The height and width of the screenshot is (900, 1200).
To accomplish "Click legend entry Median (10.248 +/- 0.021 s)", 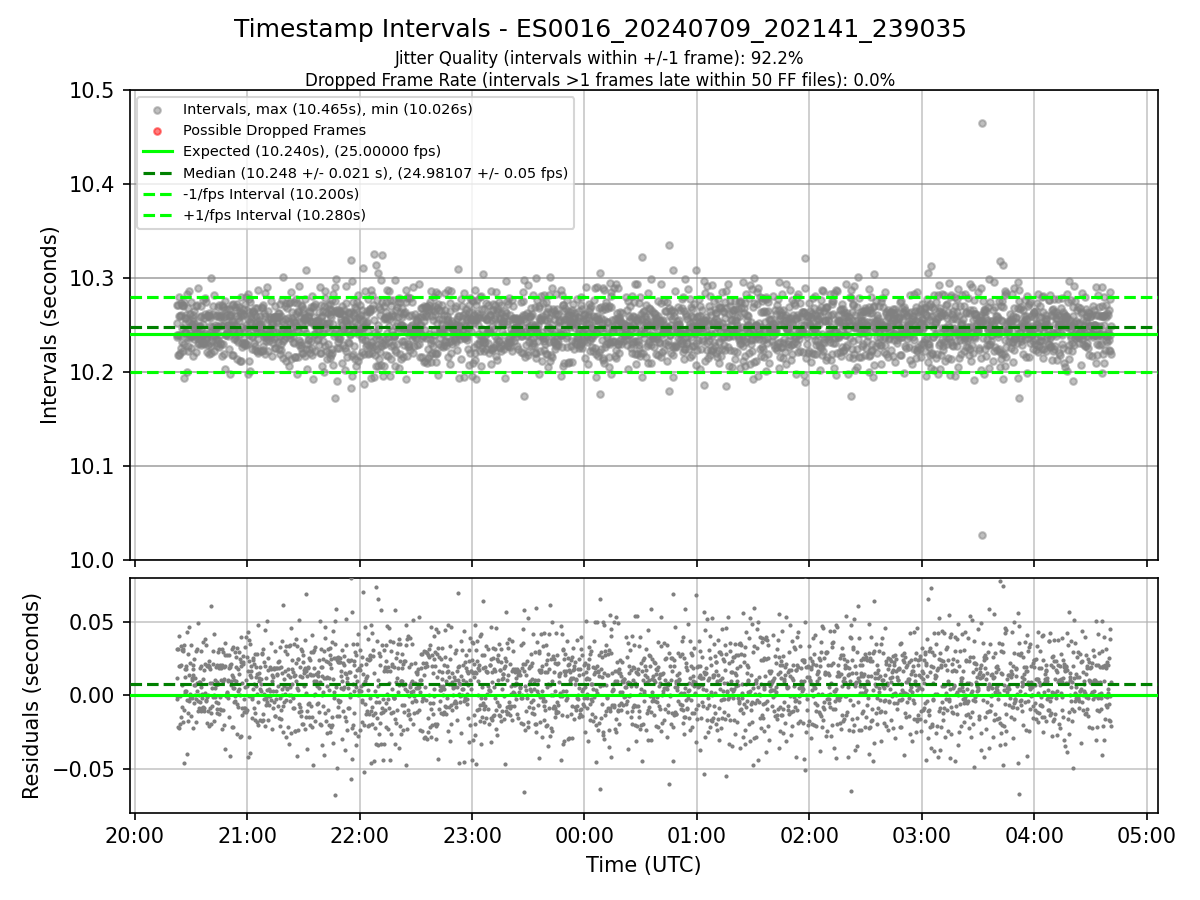I will [x=375, y=173].
